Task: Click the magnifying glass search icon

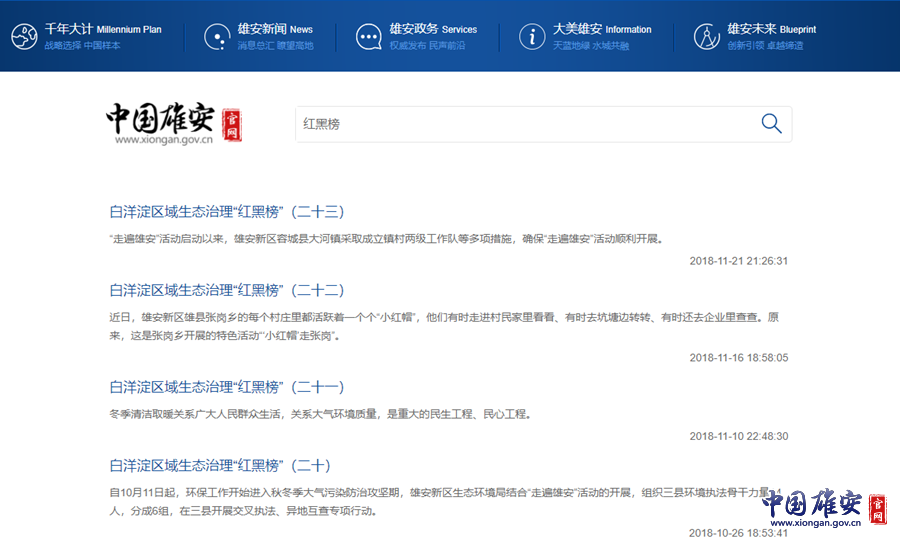Action: 771,123
